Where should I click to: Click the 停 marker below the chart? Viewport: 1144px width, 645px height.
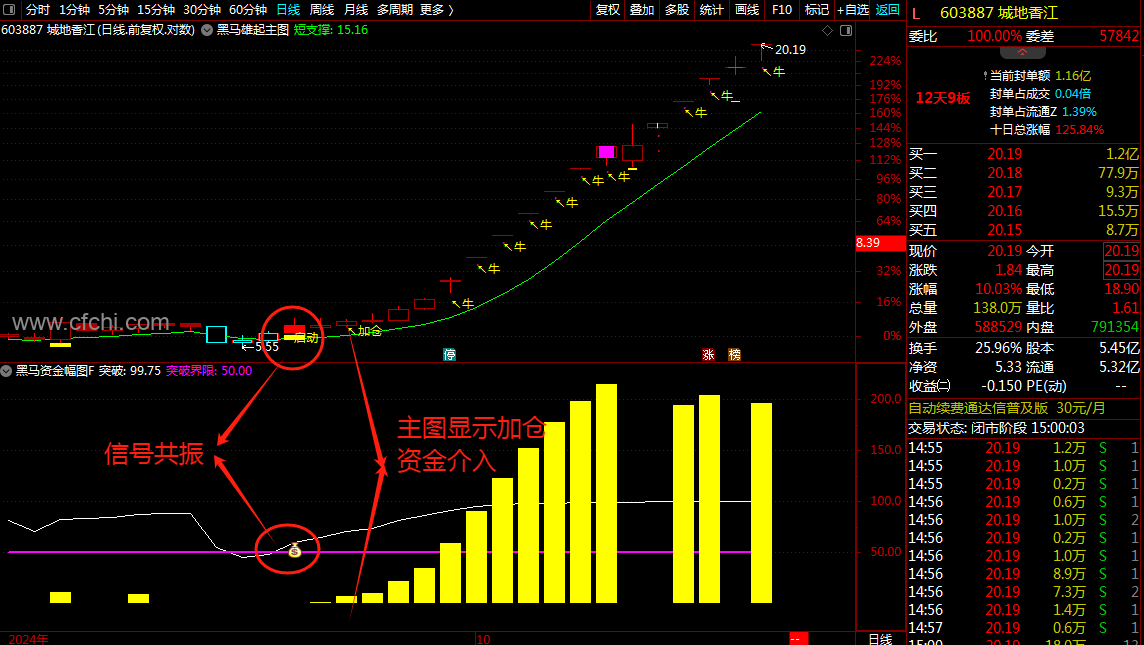449,355
